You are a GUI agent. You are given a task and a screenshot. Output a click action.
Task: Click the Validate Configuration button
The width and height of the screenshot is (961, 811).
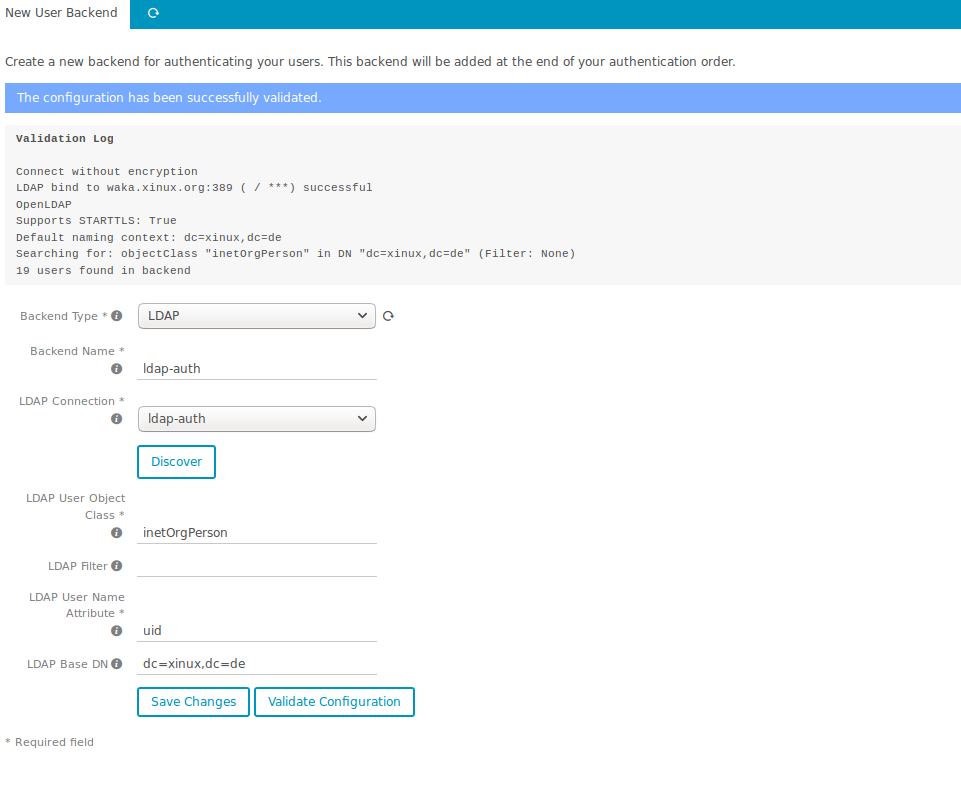[334, 702]
